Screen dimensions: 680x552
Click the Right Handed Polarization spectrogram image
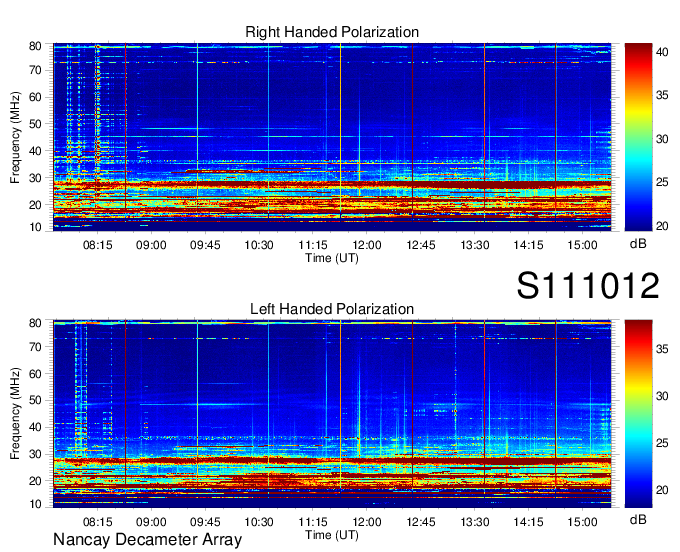[332, 137]
